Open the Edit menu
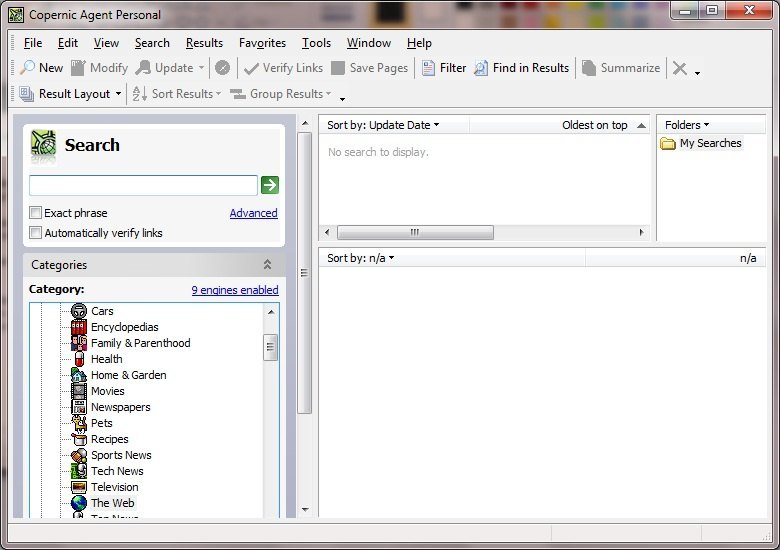Screen dimensions: 780x550 68,43
